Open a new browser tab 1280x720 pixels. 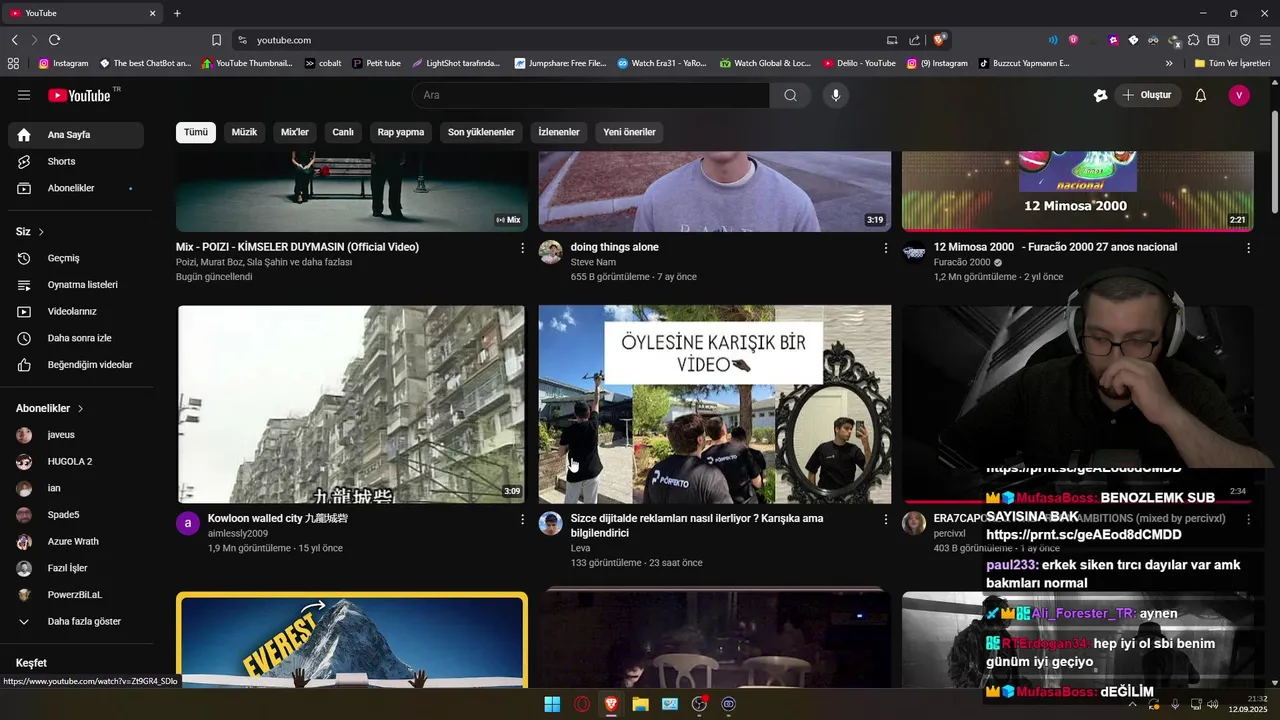177,13
